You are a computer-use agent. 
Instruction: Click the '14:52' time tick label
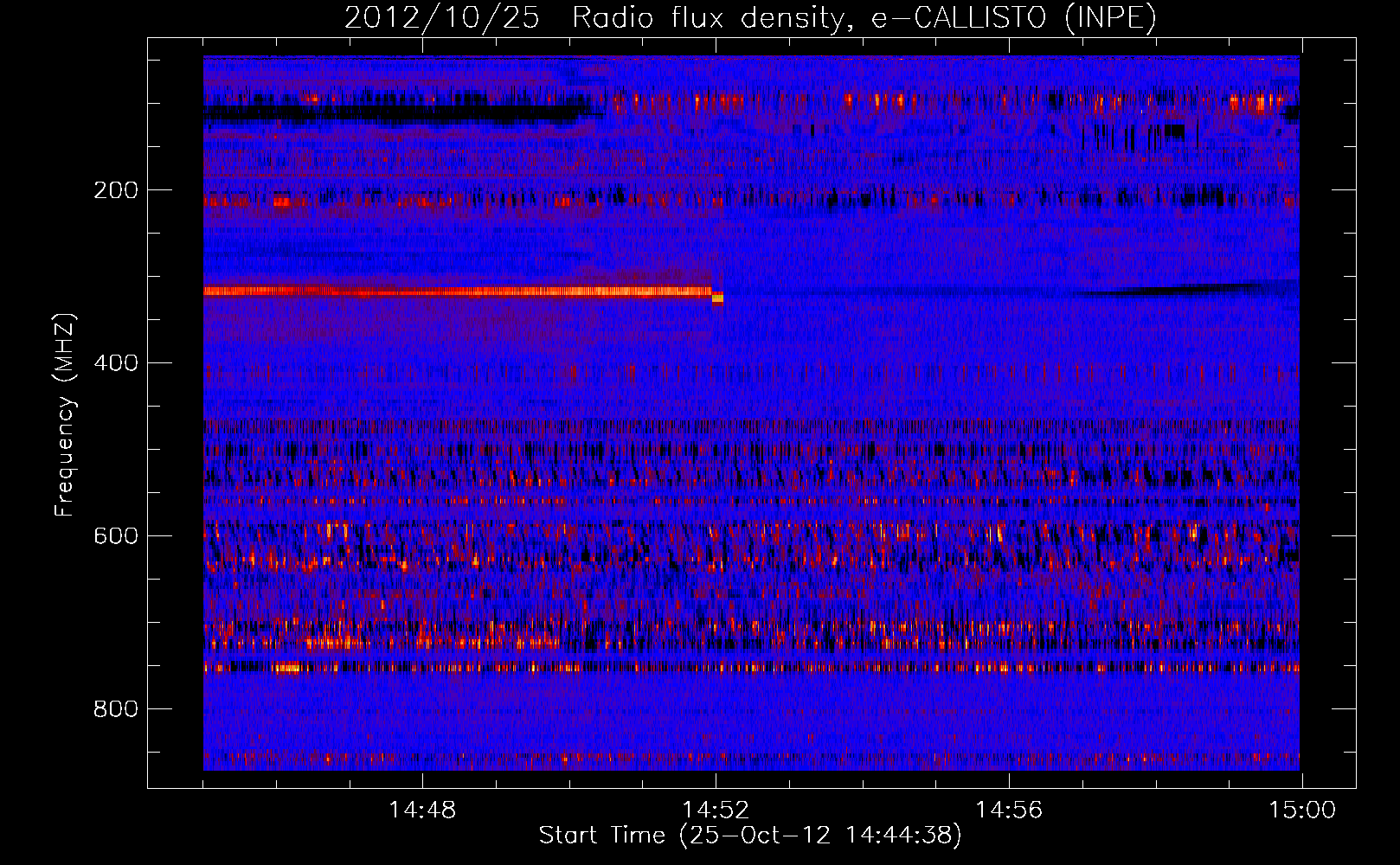pyautogui.click(x=716, y=811)
